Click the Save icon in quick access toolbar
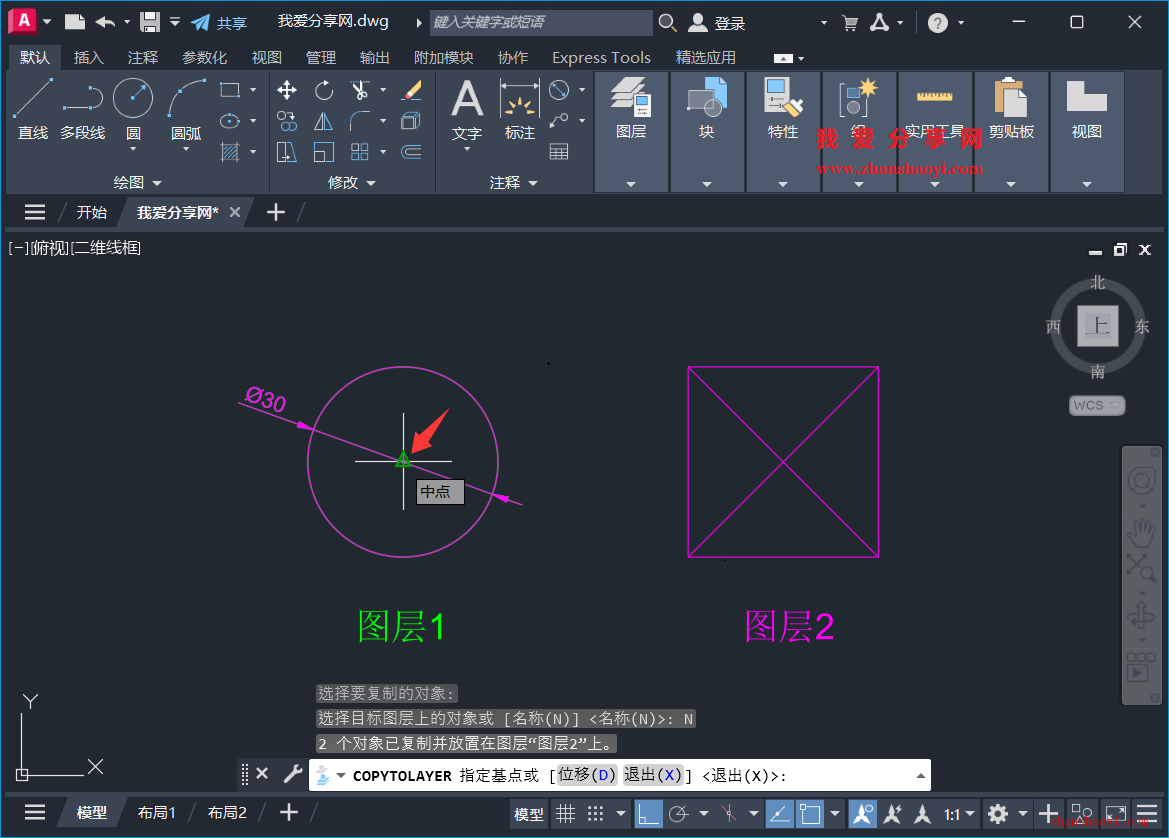Viewport: 1169px width, 838px height. click(x=150, y=22)
